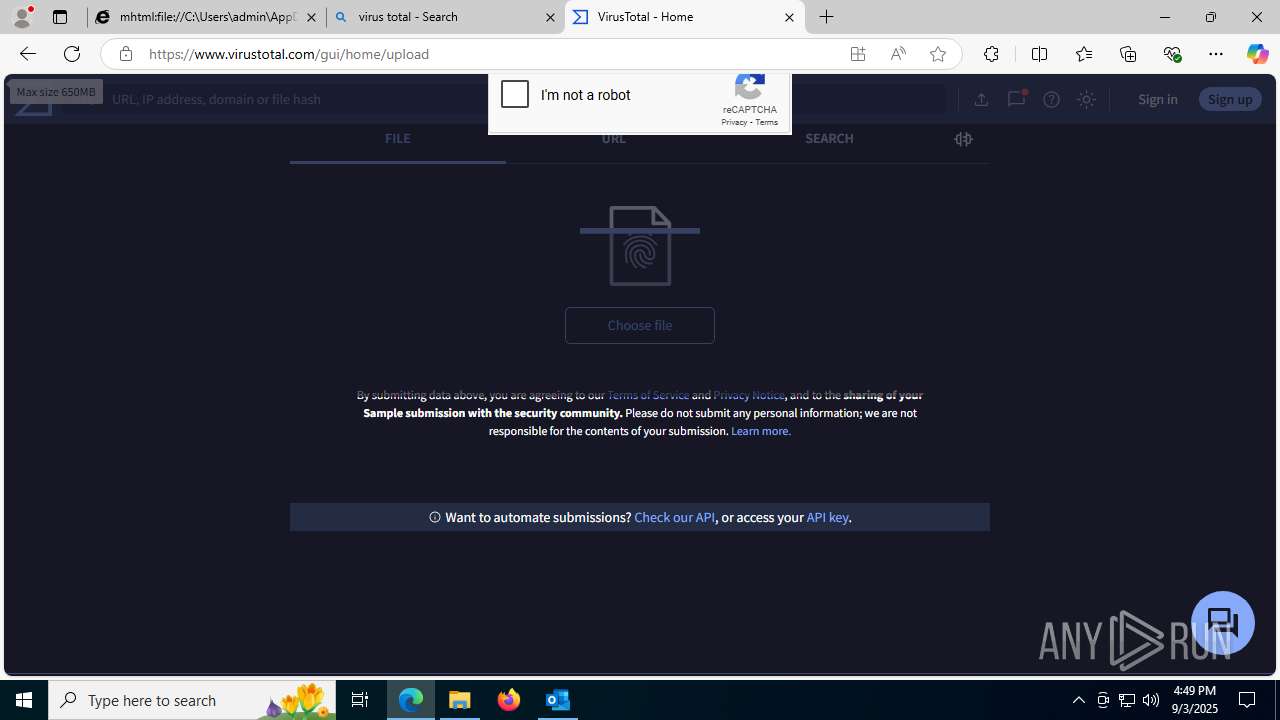Open the Copilot sidebar icon
Screen dimensions: 1280x720
tap(1257, 54)
